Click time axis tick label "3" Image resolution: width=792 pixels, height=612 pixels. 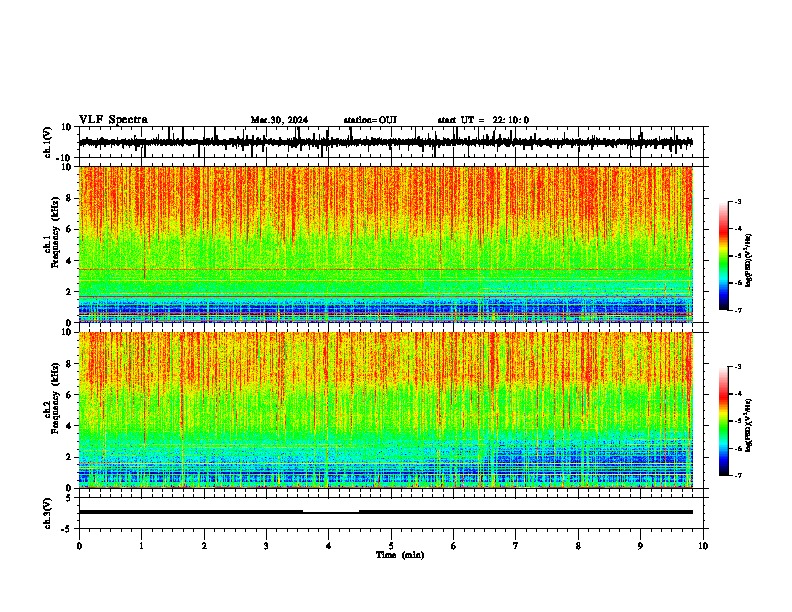click(x=266, y=546)
